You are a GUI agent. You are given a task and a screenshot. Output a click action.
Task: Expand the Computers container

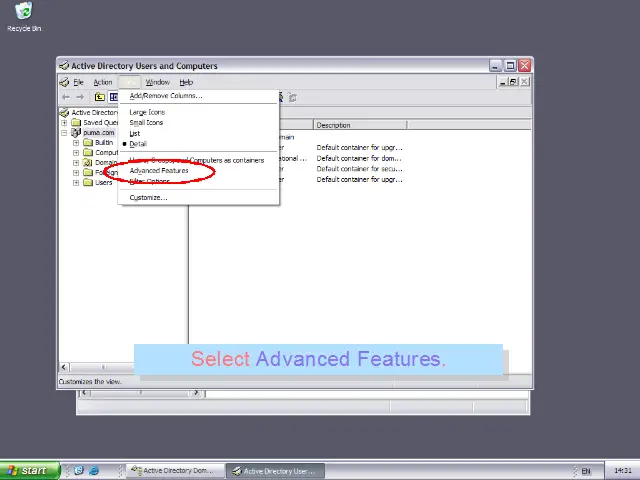pos(76,153)
